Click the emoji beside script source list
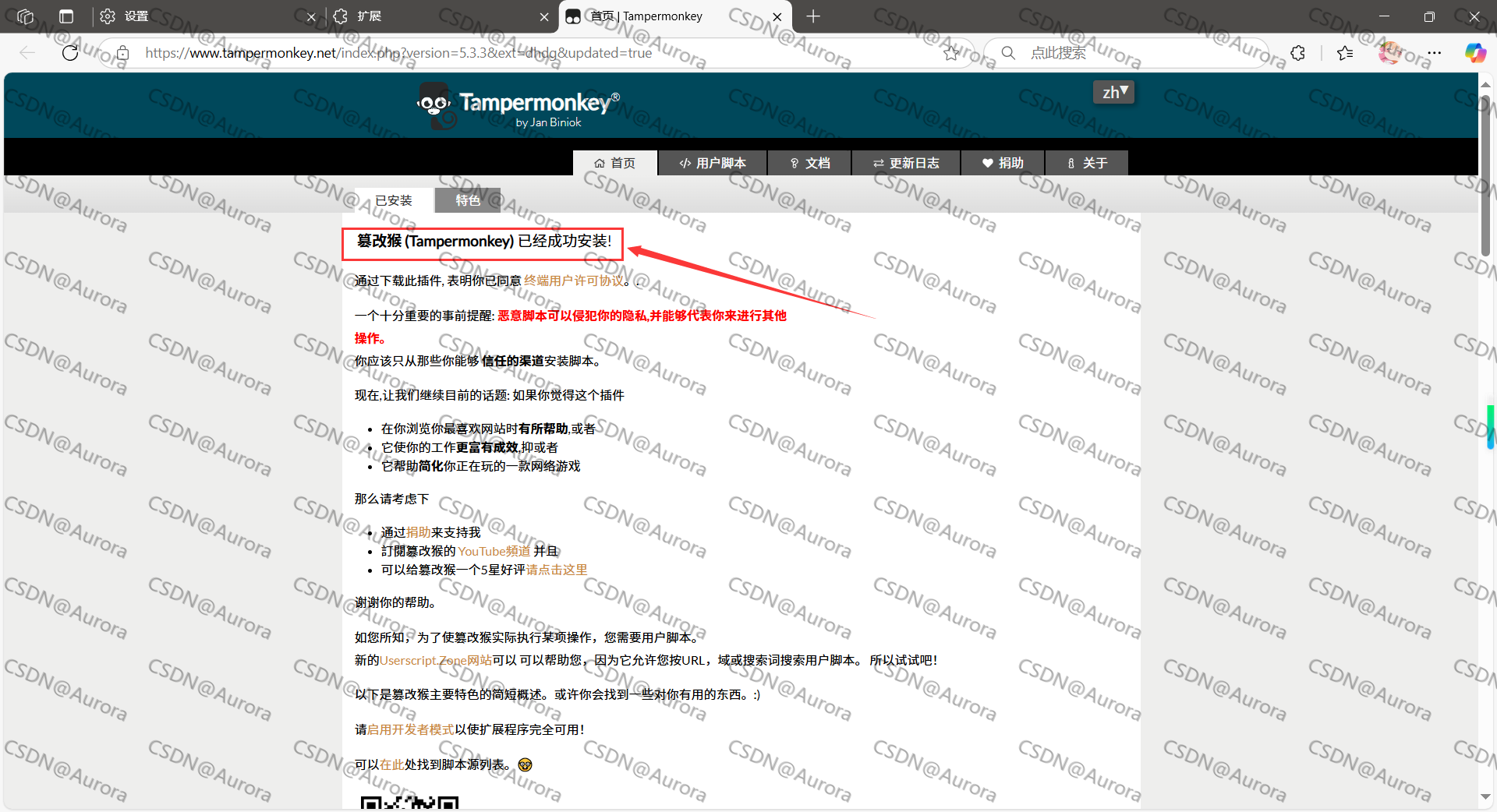Viewport: 1497px width, 812px height. click(525, 764)
